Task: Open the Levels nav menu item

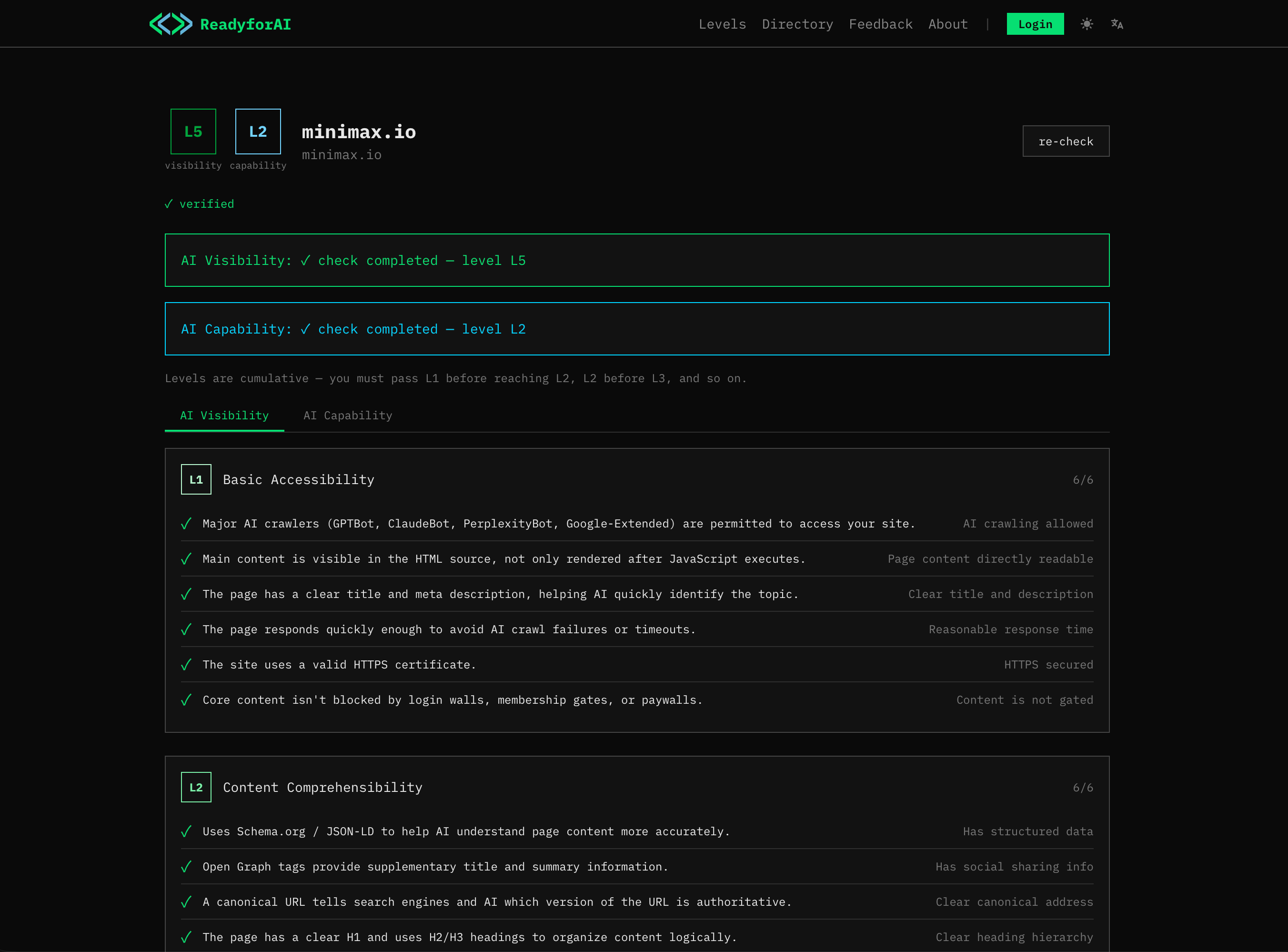Action: 722,24
